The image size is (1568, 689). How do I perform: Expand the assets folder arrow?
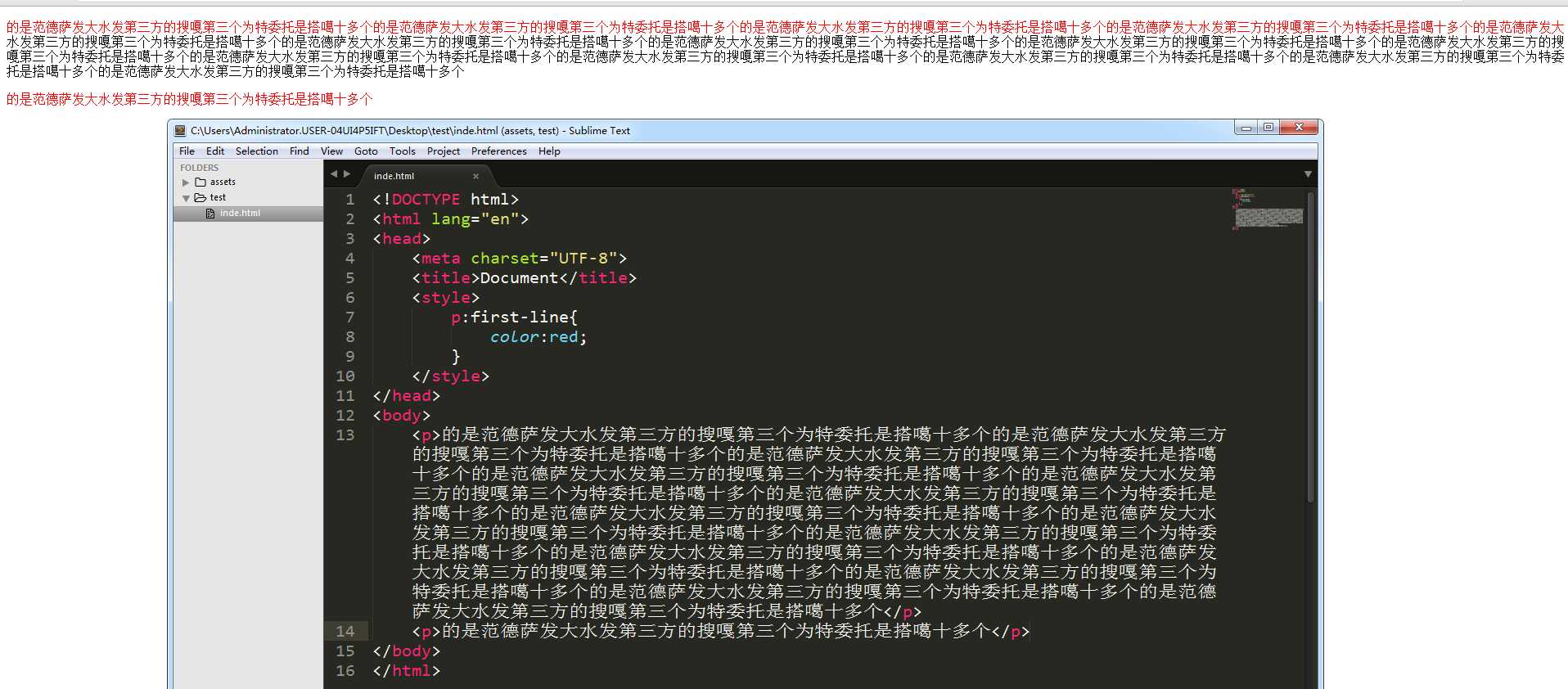(x=186, y=182)
